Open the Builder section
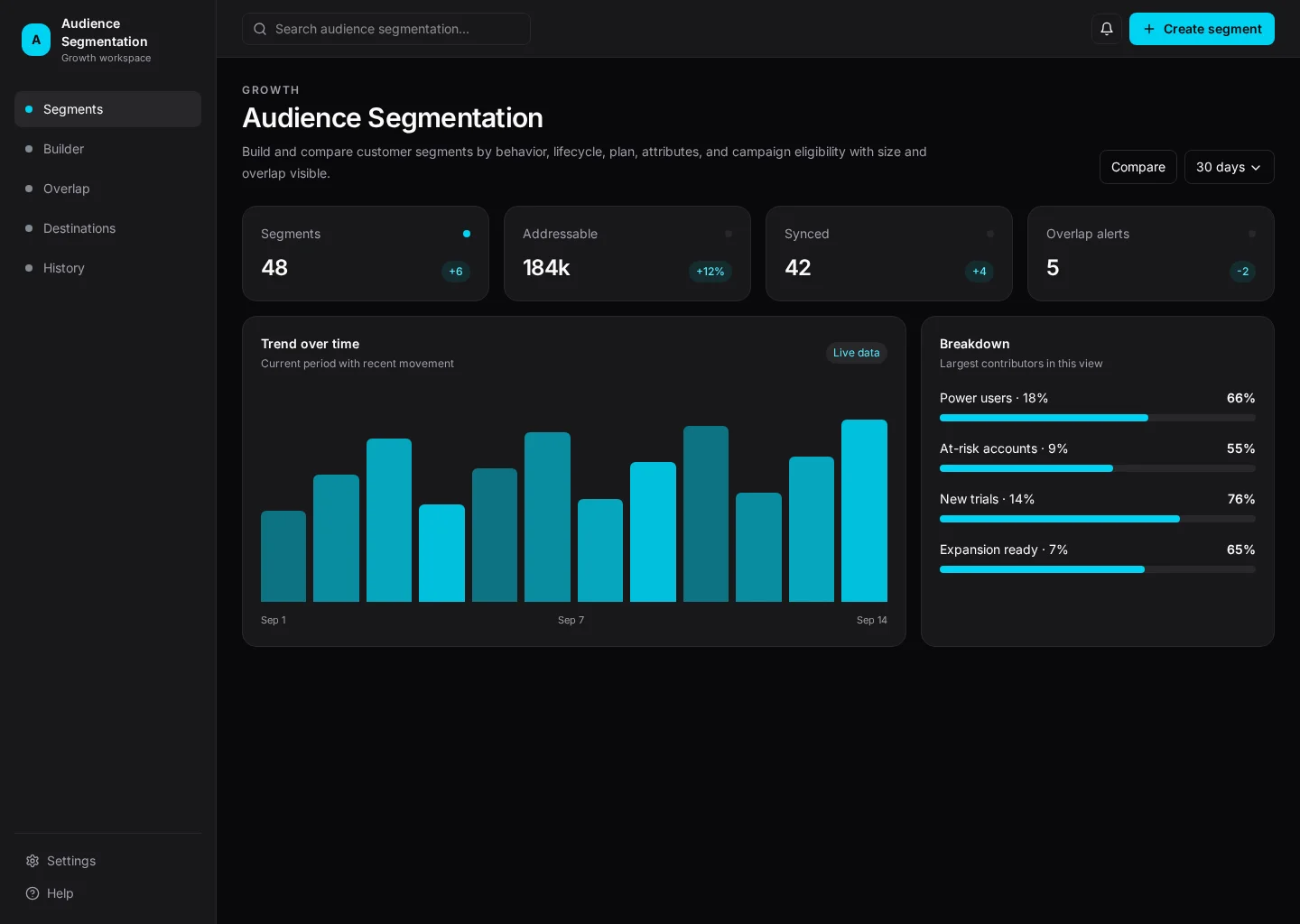1300x924 pixels. point(107,149)
